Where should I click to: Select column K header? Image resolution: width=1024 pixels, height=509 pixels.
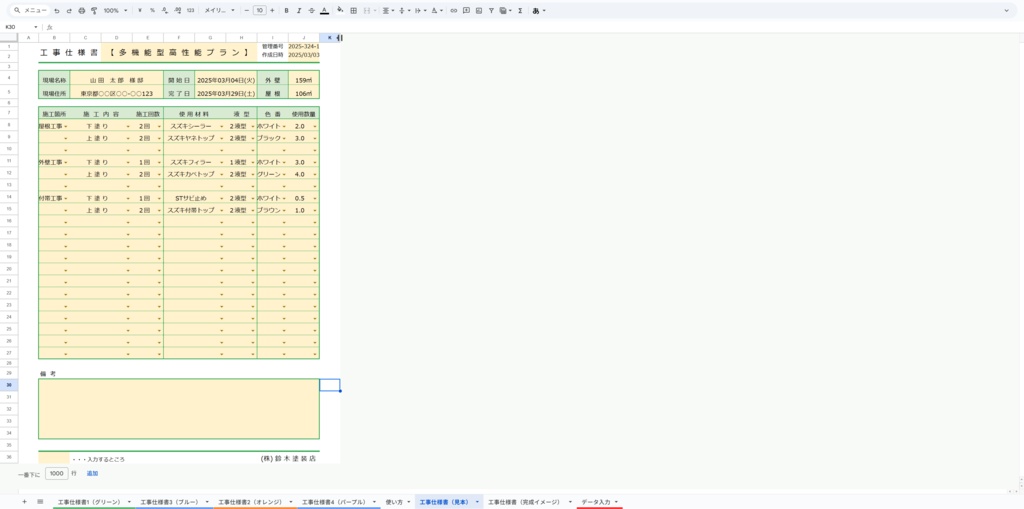(x=330, y=38)
